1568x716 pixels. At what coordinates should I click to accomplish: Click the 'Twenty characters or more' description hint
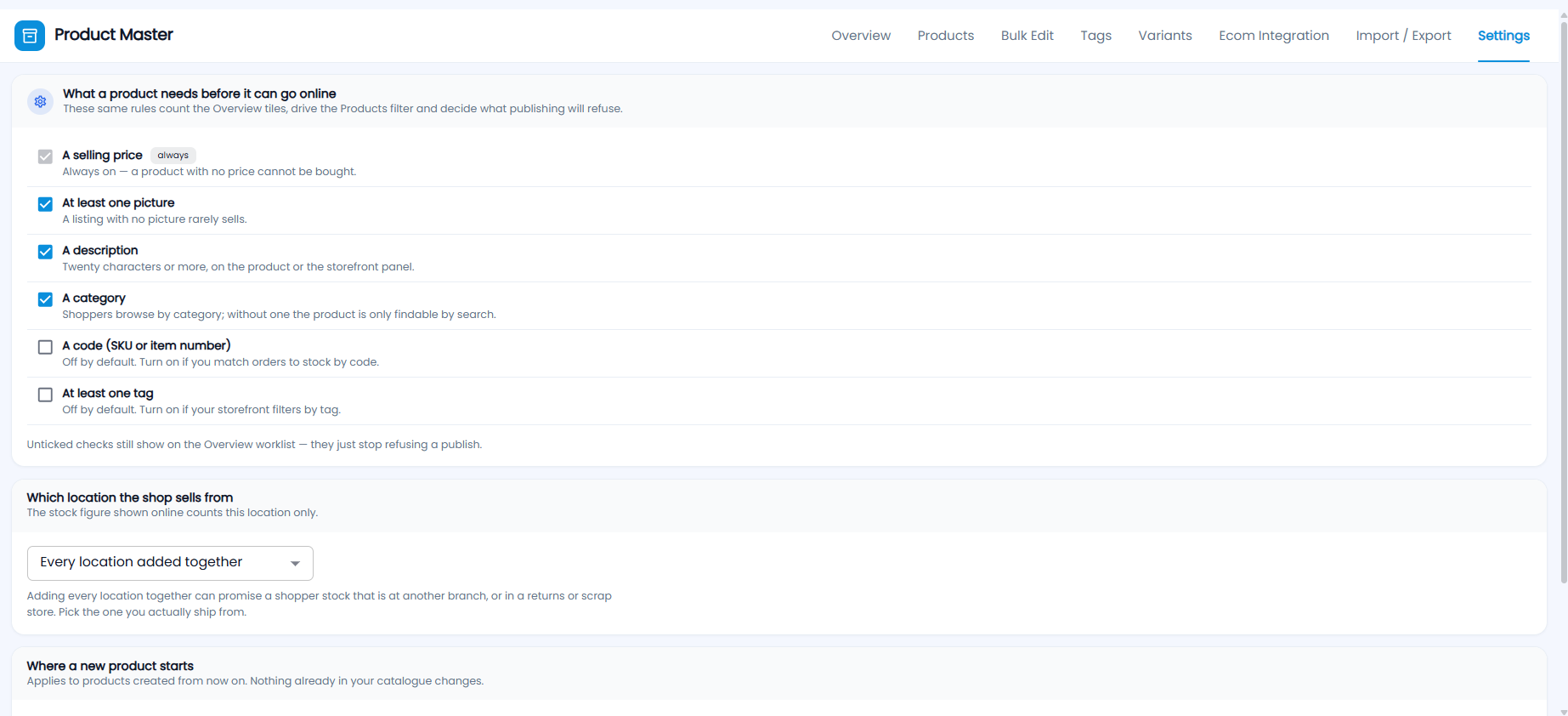coord(238,267)
